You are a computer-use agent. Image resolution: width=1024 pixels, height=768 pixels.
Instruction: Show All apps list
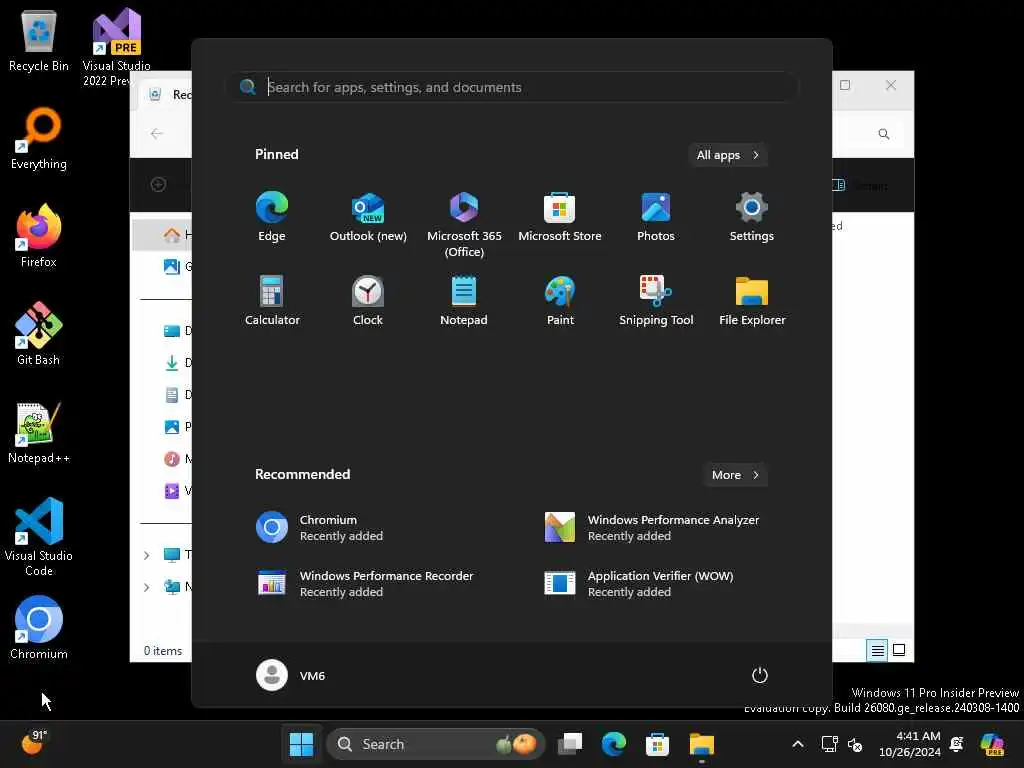coord(728,155)
